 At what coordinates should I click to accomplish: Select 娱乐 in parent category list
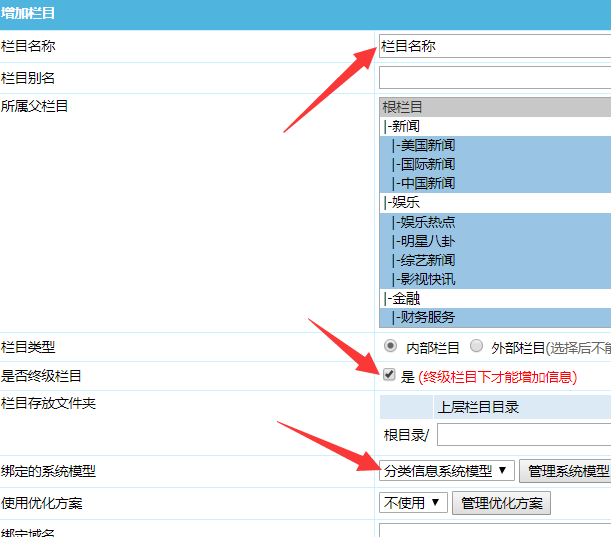point(495,203)
